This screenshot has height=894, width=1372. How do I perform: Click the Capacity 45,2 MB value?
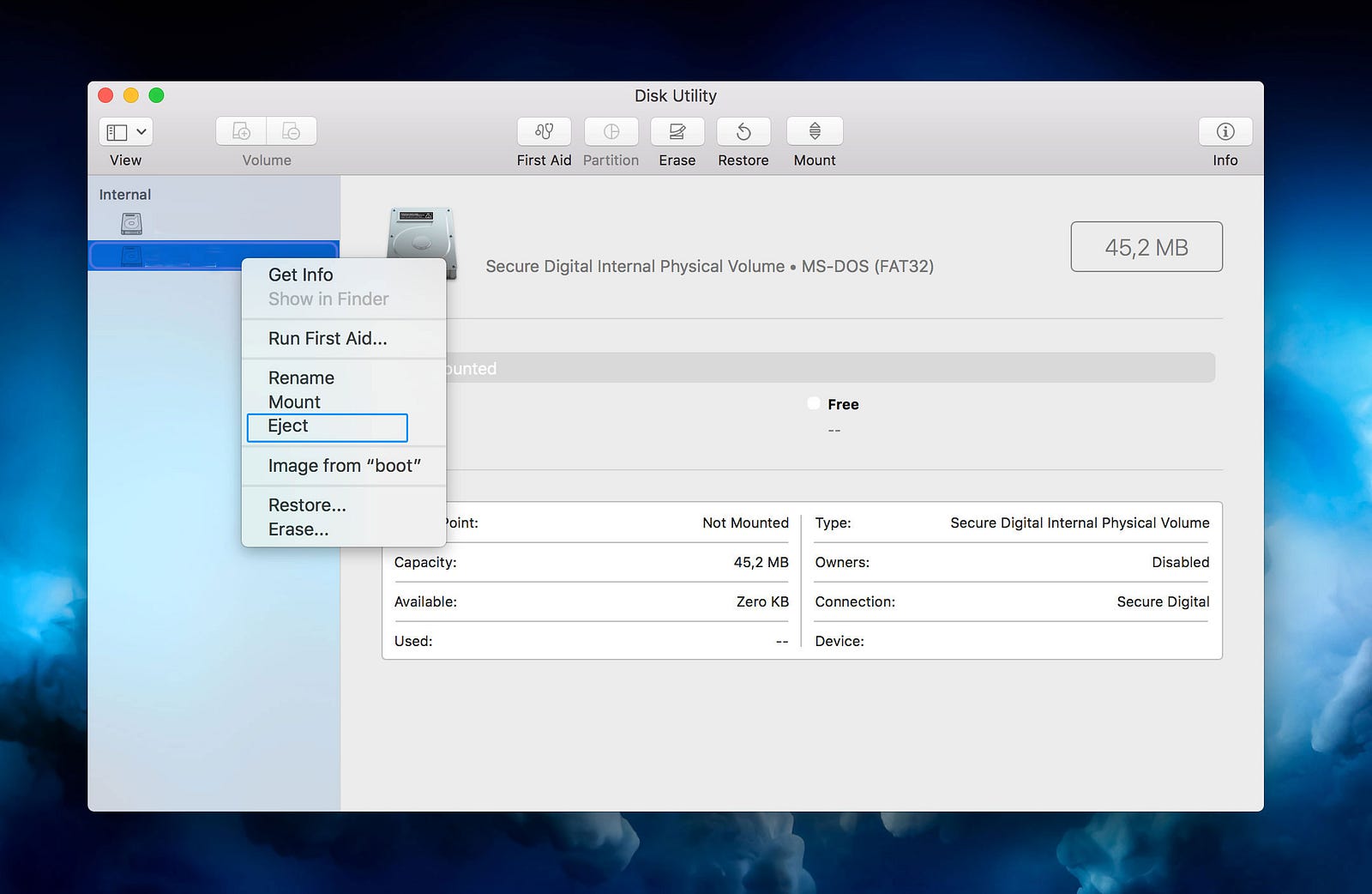[x=761, y=562]
